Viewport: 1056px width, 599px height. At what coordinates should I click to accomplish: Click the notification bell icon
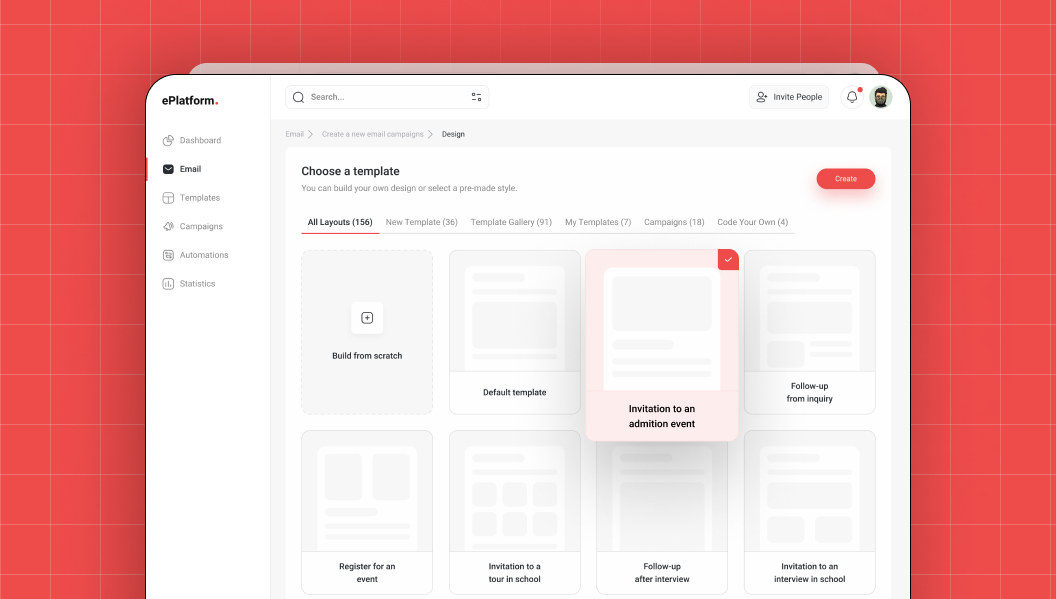coord(852,97)
